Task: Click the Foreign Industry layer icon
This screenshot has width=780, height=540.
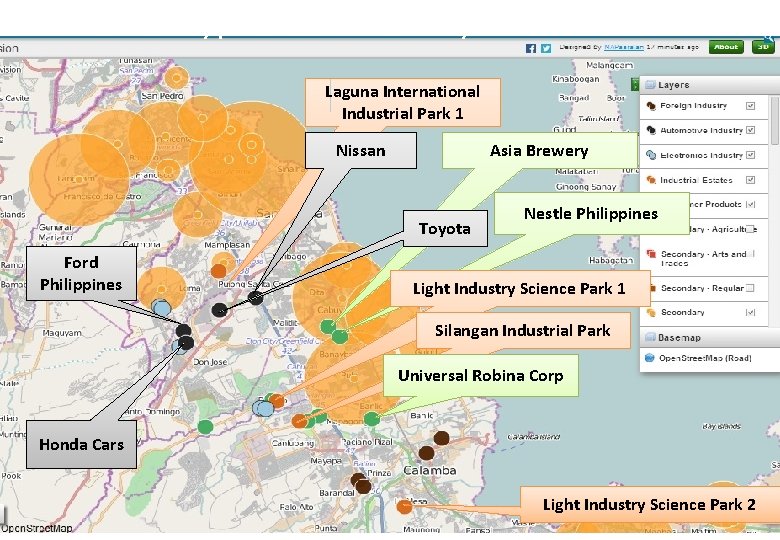Action: coord(650,106)
